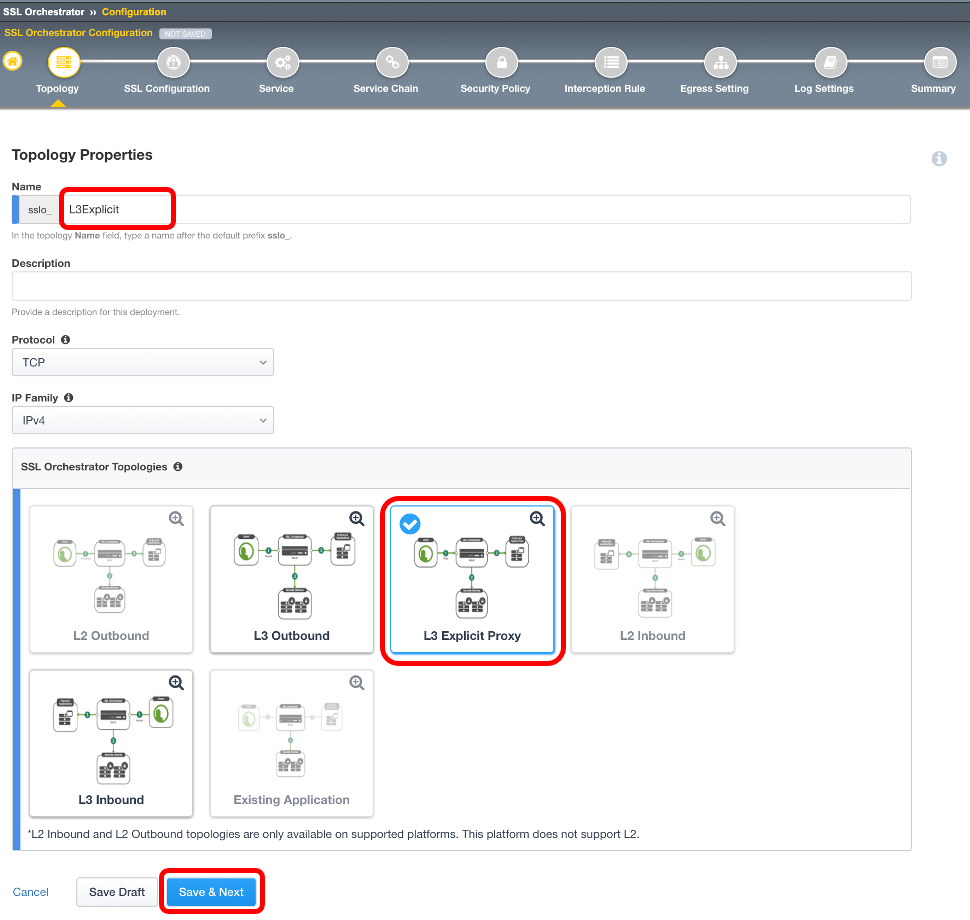Choose the Existing Application topology card

click(292, 743)
